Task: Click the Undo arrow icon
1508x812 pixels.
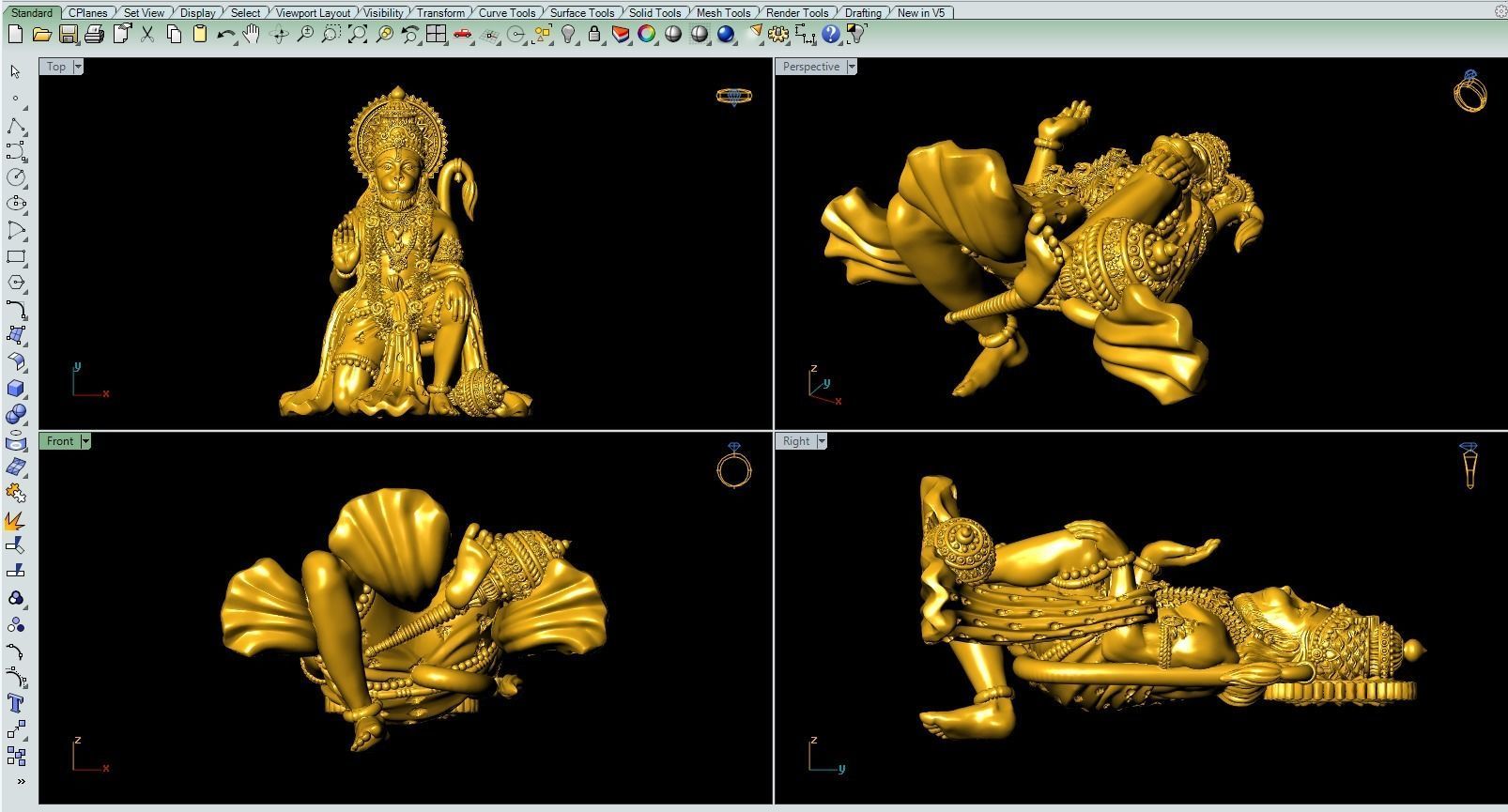Action: (225, 34)
